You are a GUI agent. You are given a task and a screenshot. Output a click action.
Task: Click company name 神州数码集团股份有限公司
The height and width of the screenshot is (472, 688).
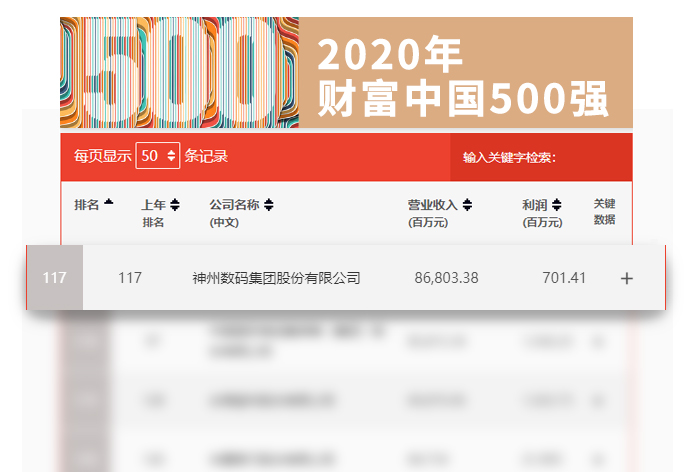coord(276,278)
